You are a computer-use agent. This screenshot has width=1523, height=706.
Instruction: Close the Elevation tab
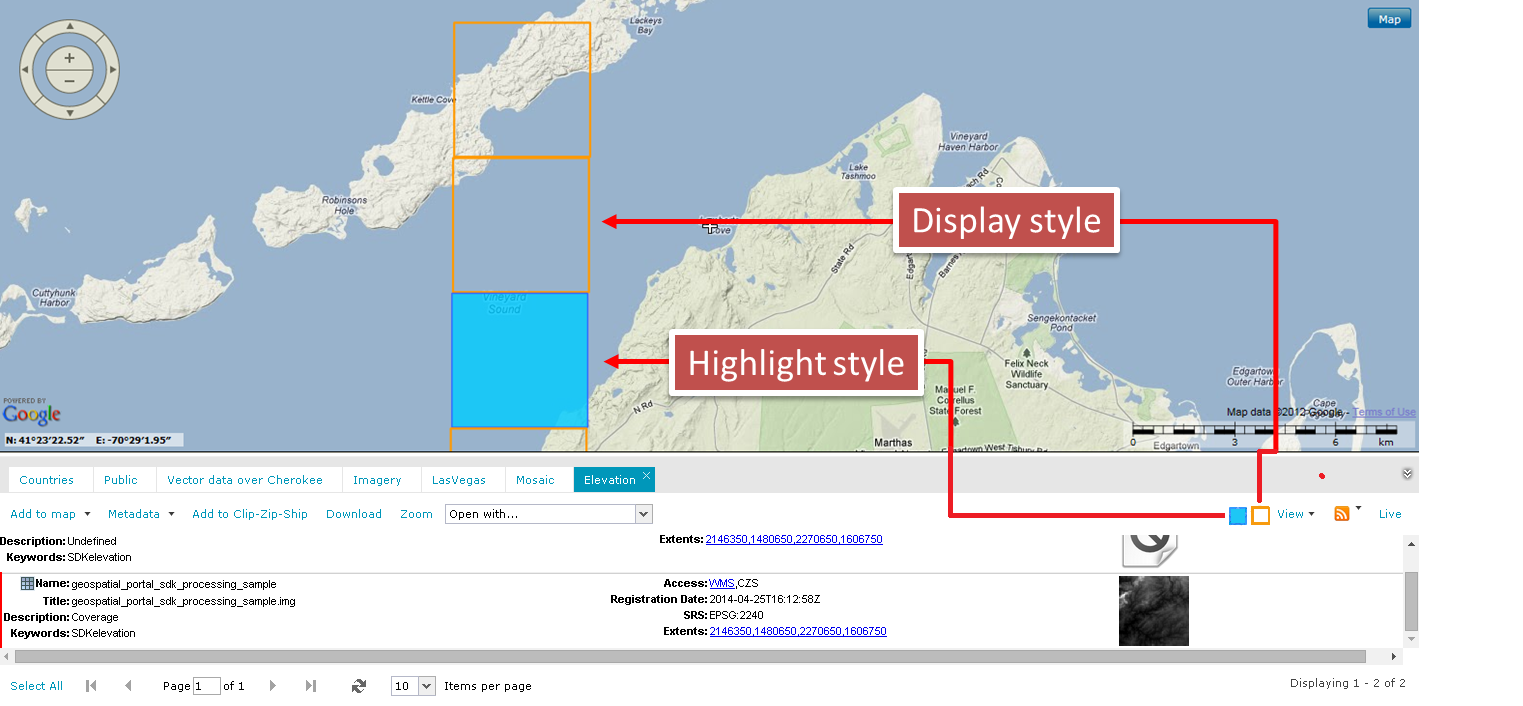click(647, 476)
